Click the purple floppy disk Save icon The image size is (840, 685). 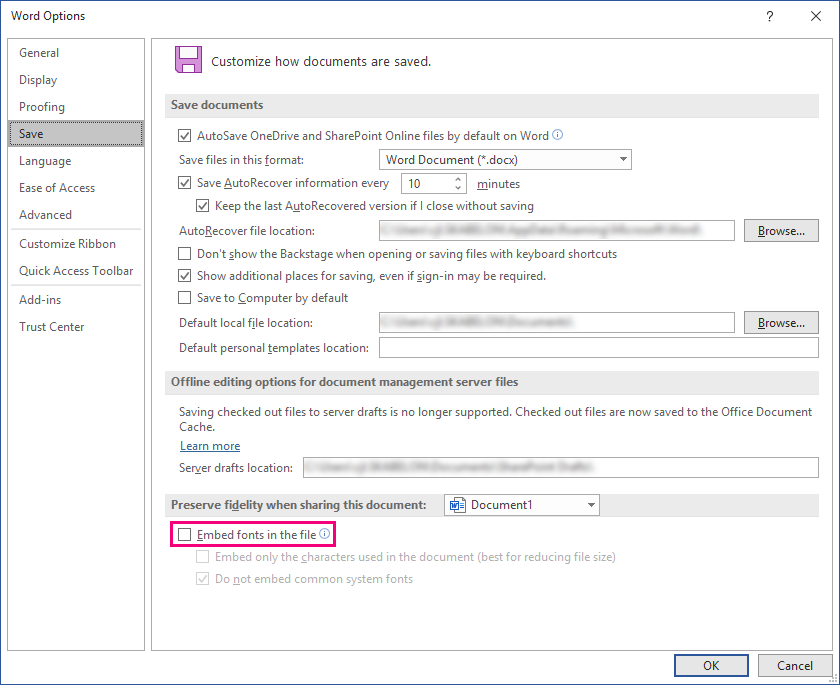point(188,59)
